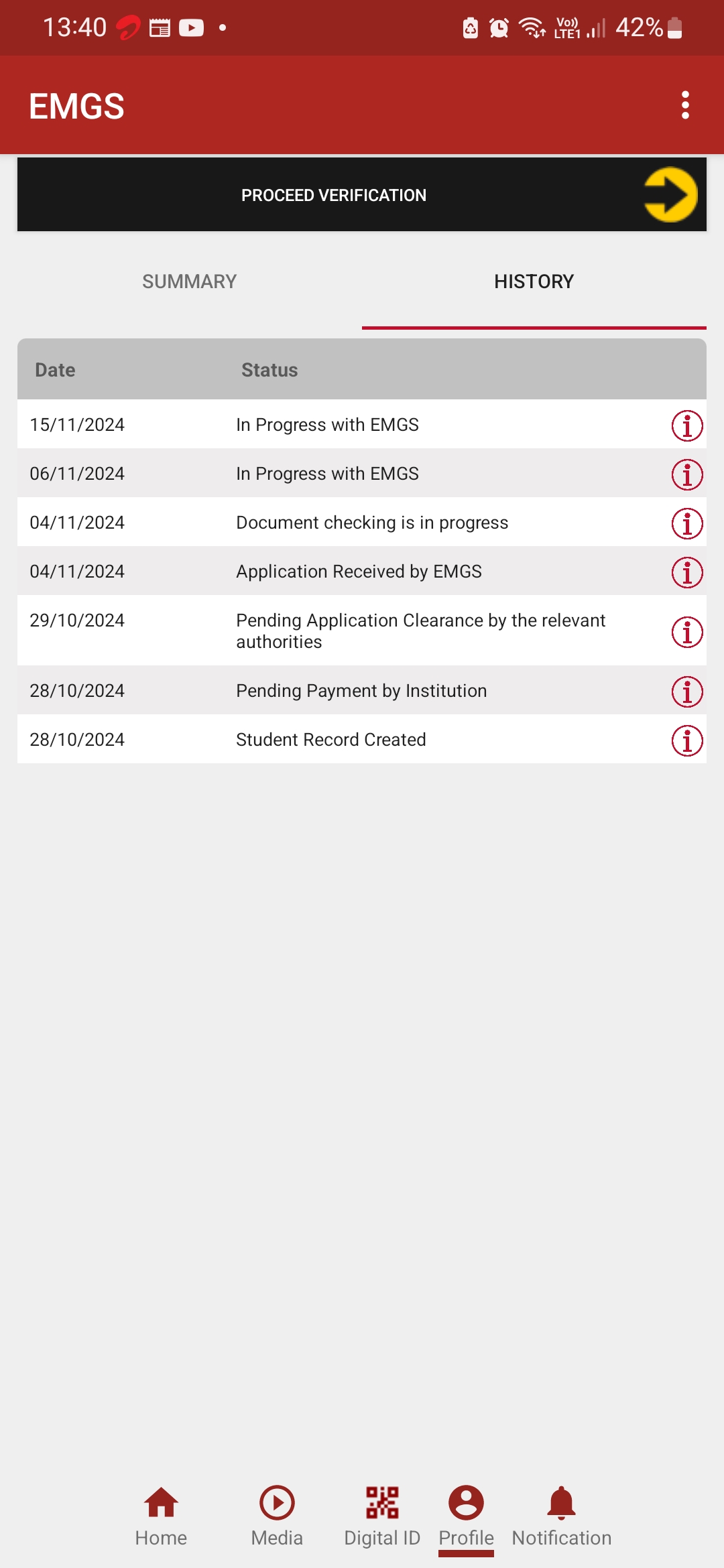The height and width of the screenshot is (1568, 724).
Task: Switch to the Summary tab
Action: coord(190,281)
